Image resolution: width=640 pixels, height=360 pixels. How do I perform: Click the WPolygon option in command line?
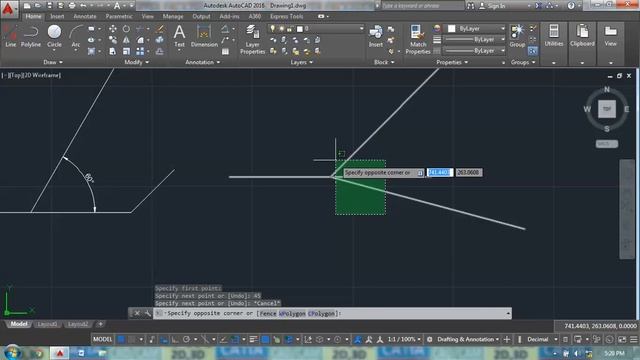(292, 313)
